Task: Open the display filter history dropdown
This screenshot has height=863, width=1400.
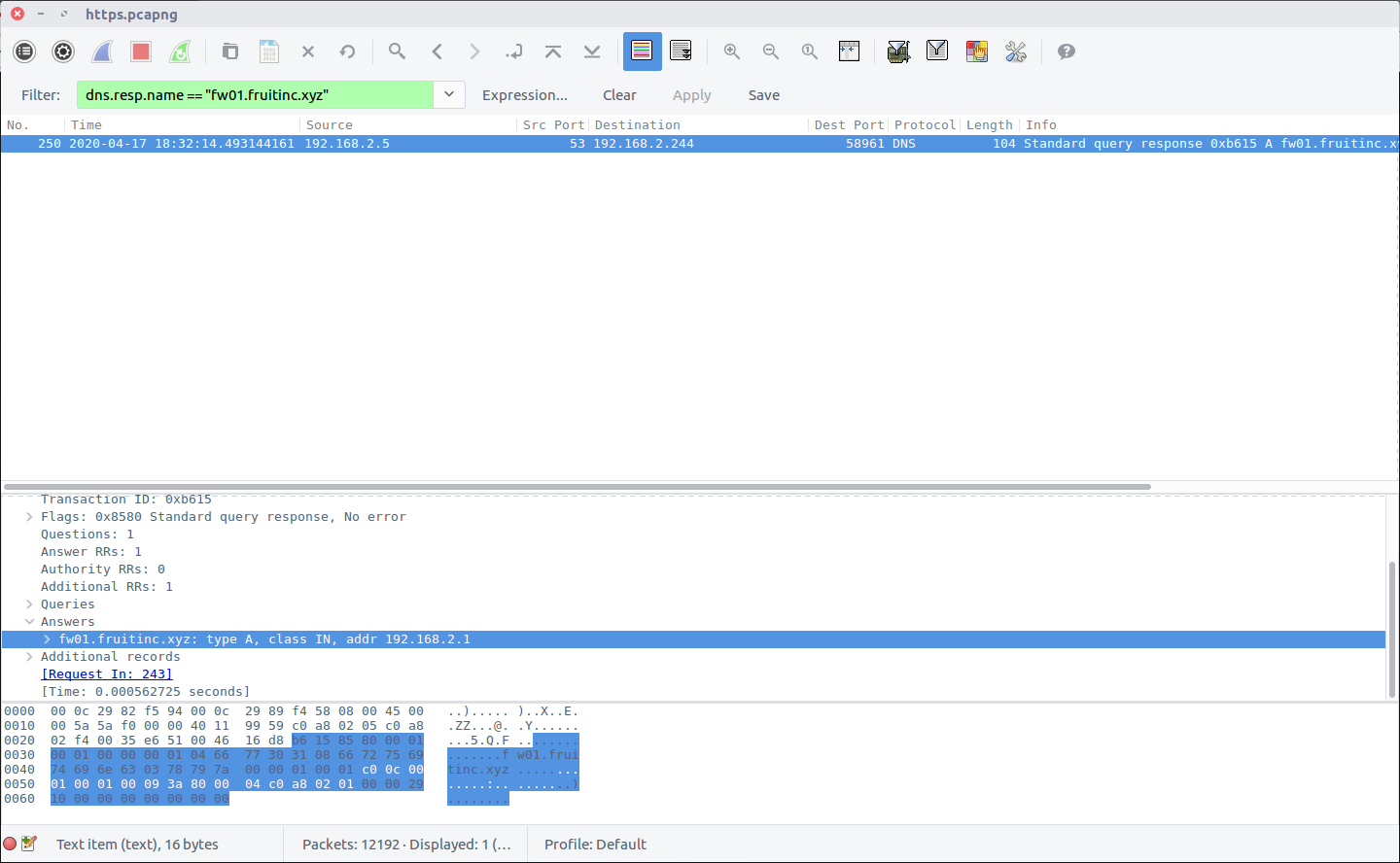Action: [449, 94]
